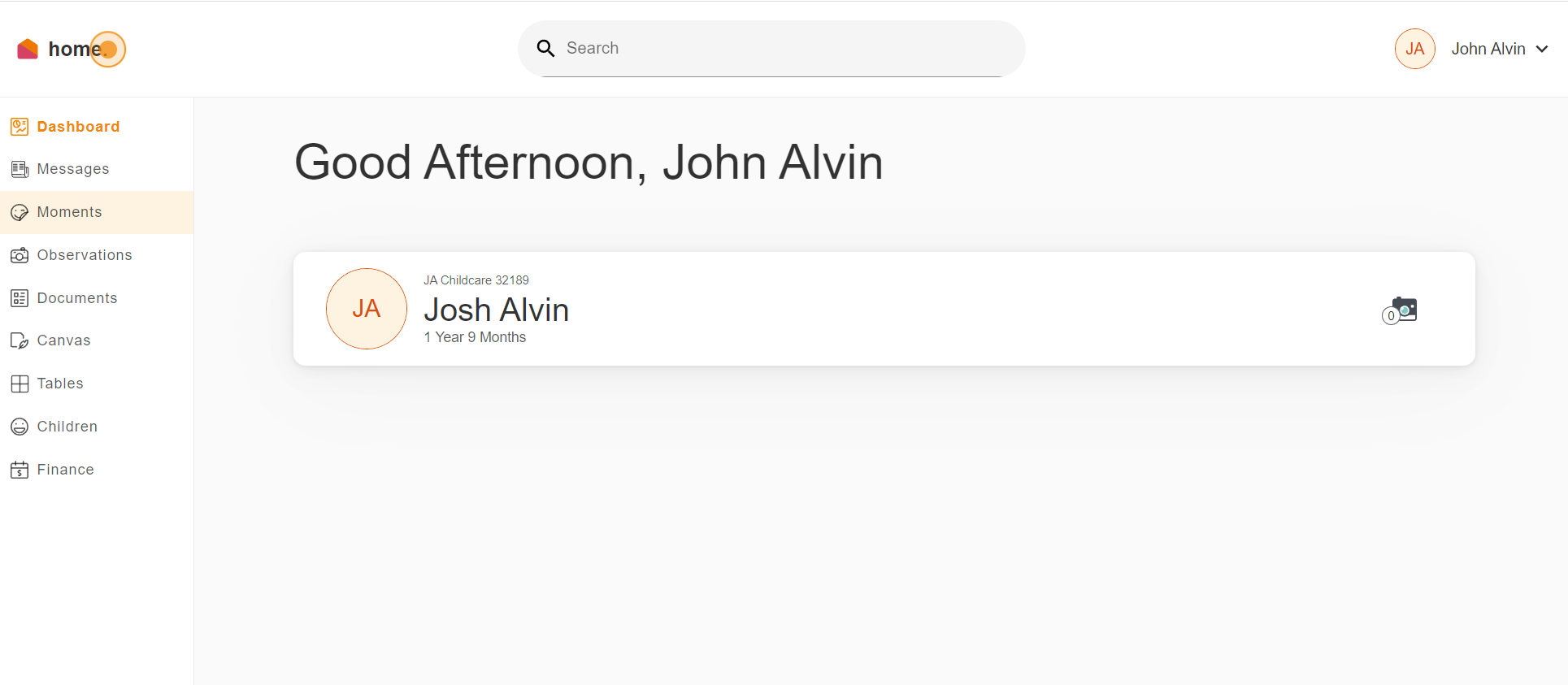Click the search magnifier icon

(x=545, y=49)
